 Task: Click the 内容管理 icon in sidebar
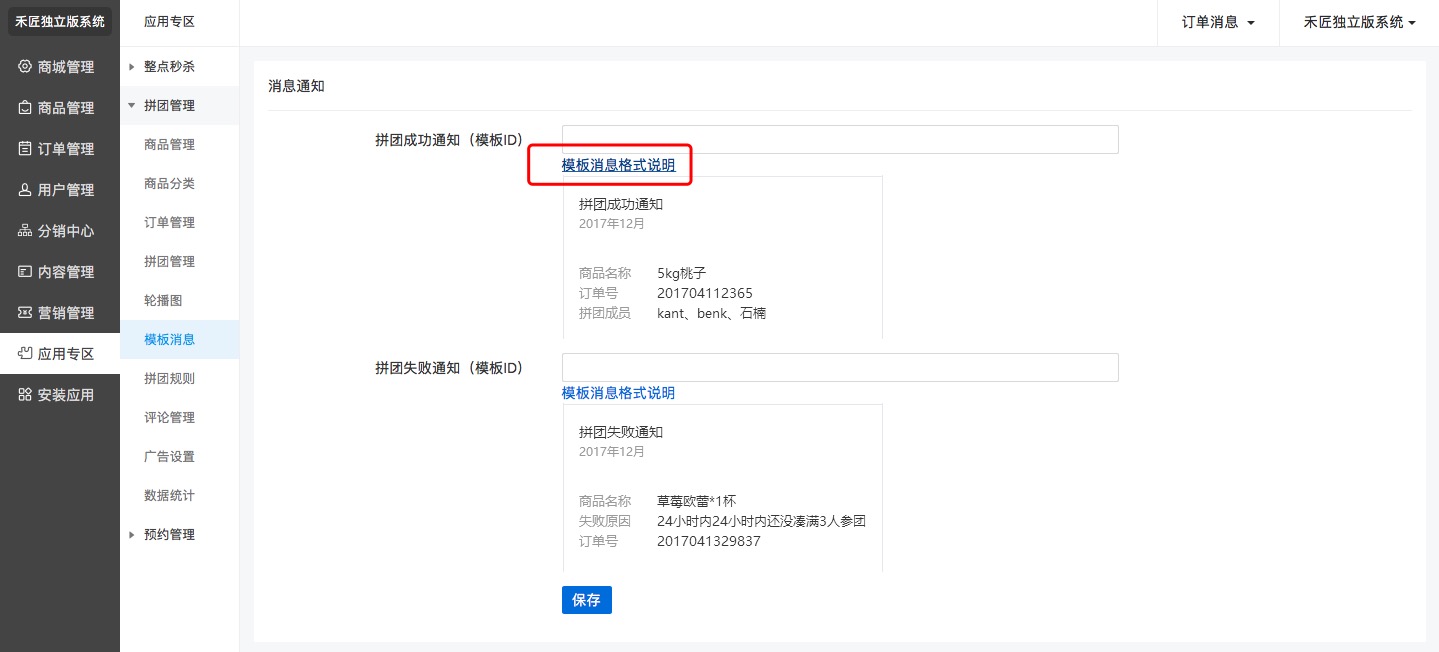(25, 272)
